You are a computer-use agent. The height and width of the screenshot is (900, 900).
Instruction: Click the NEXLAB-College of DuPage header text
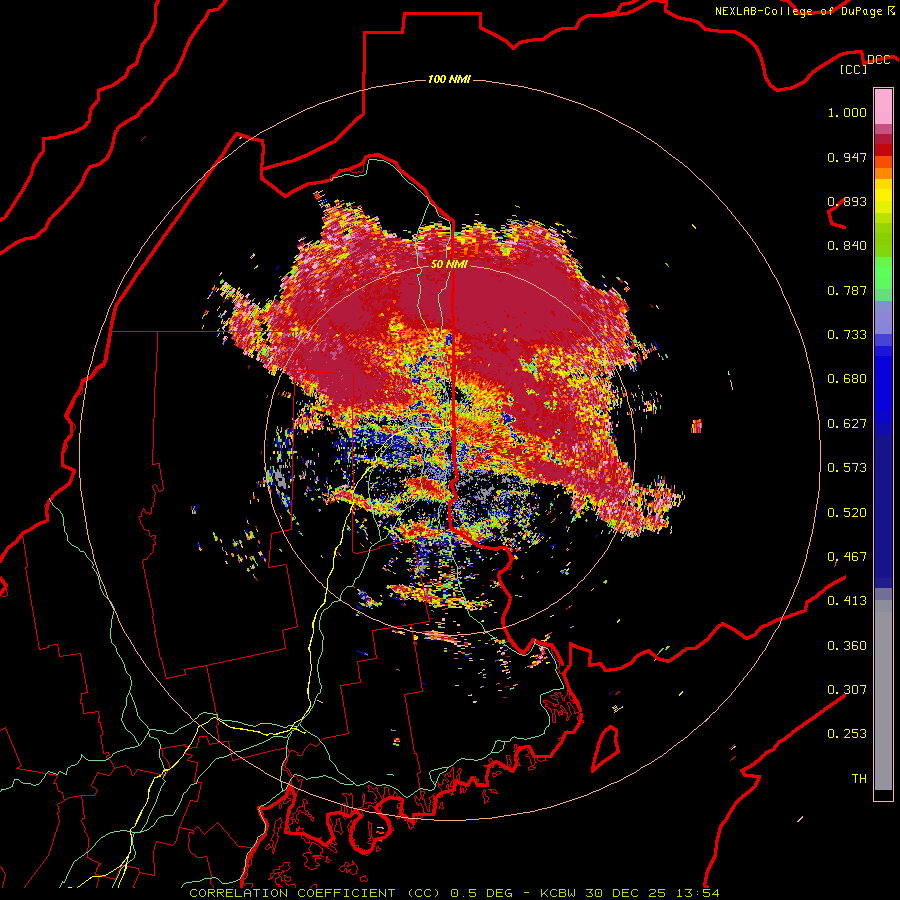798,11
